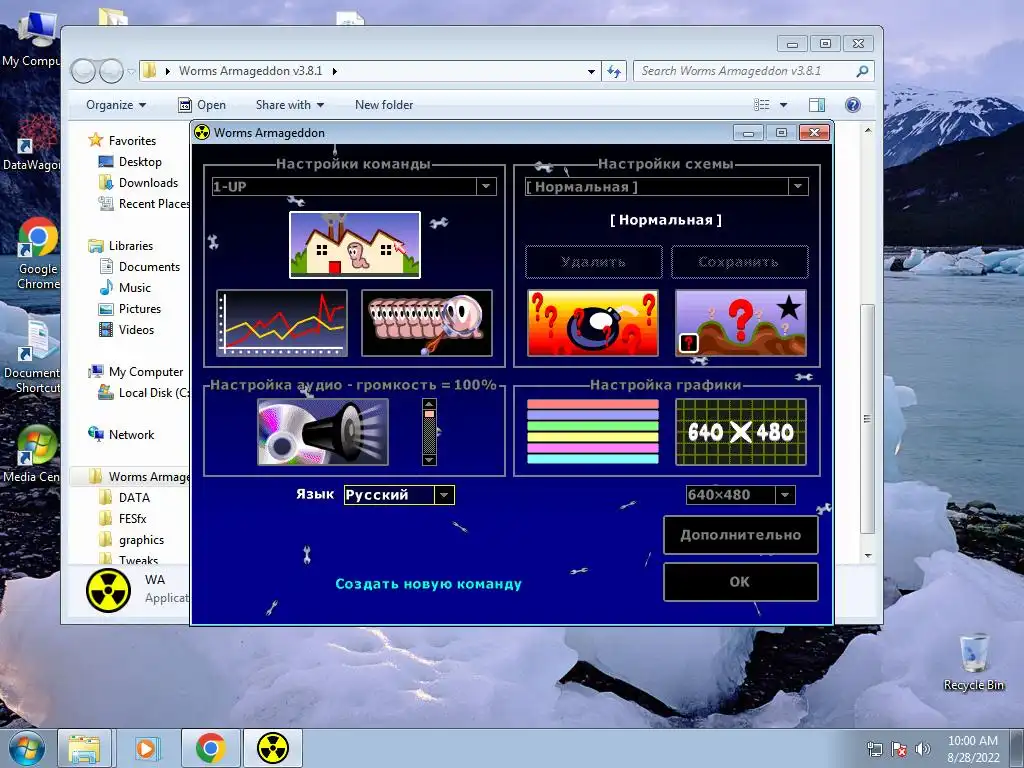Image resolution: width=1024 pixels, height=768 pixels.
Task: Open Windows Explorer from the taskbar
Action: coord(84,748)
